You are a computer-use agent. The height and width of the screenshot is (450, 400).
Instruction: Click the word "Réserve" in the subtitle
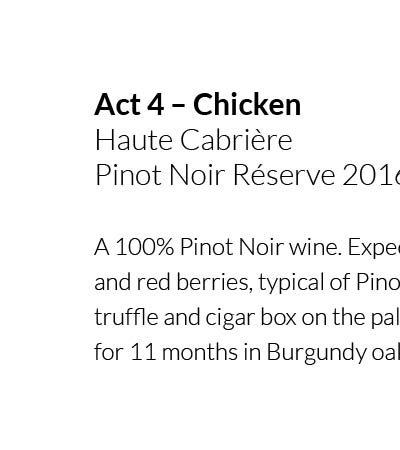284,175
